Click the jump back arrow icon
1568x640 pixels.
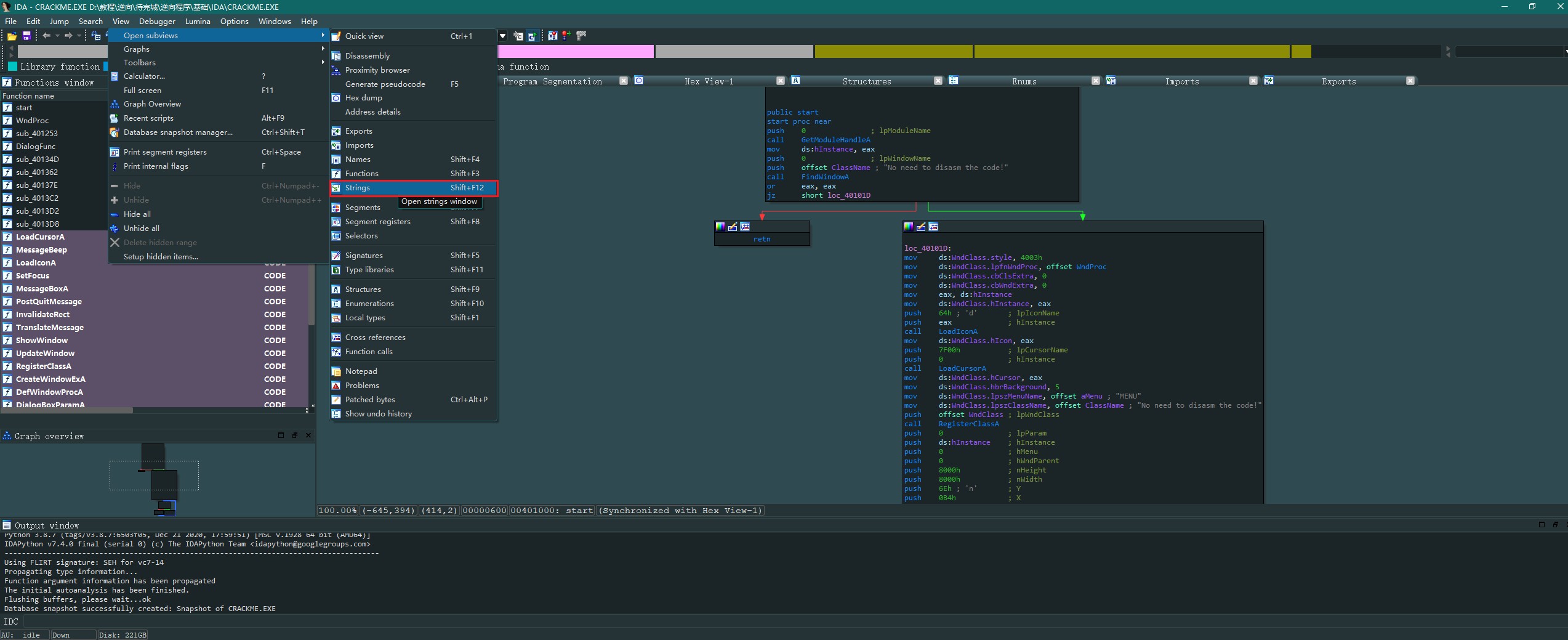(46, 36)
